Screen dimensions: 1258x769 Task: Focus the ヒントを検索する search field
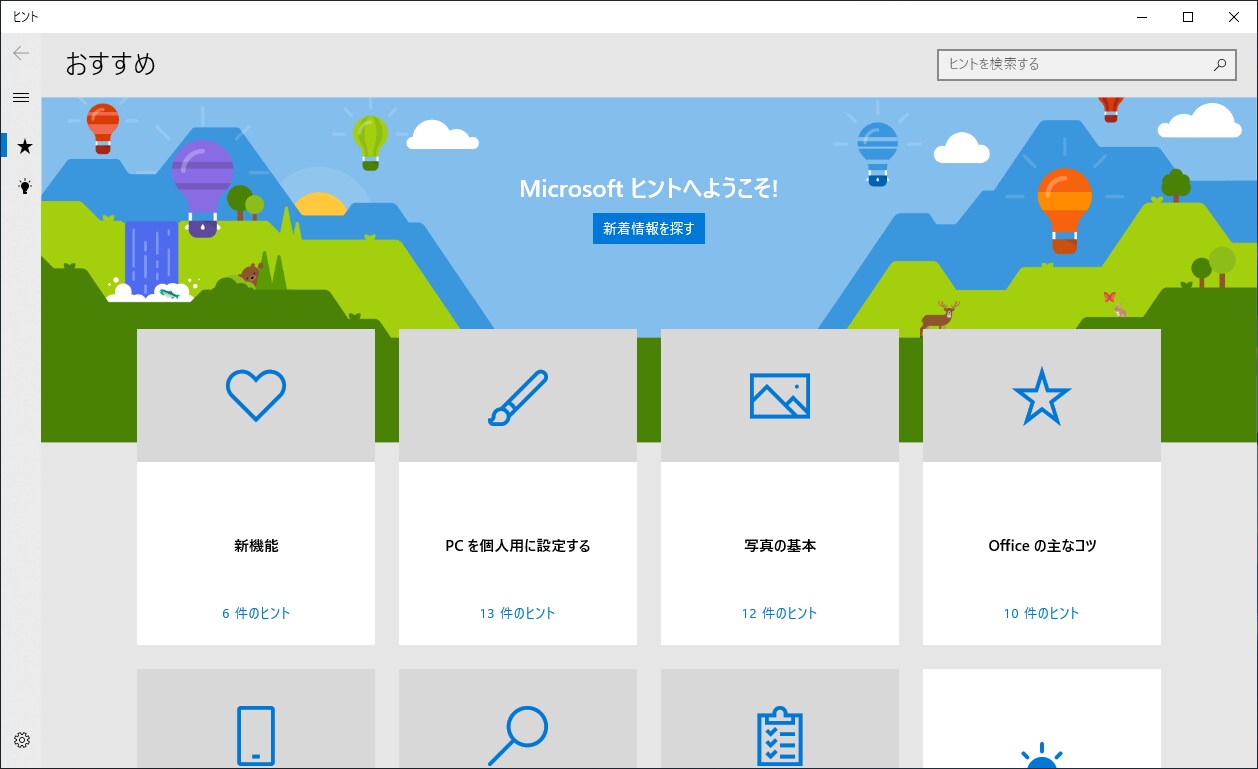(1086, 64)
